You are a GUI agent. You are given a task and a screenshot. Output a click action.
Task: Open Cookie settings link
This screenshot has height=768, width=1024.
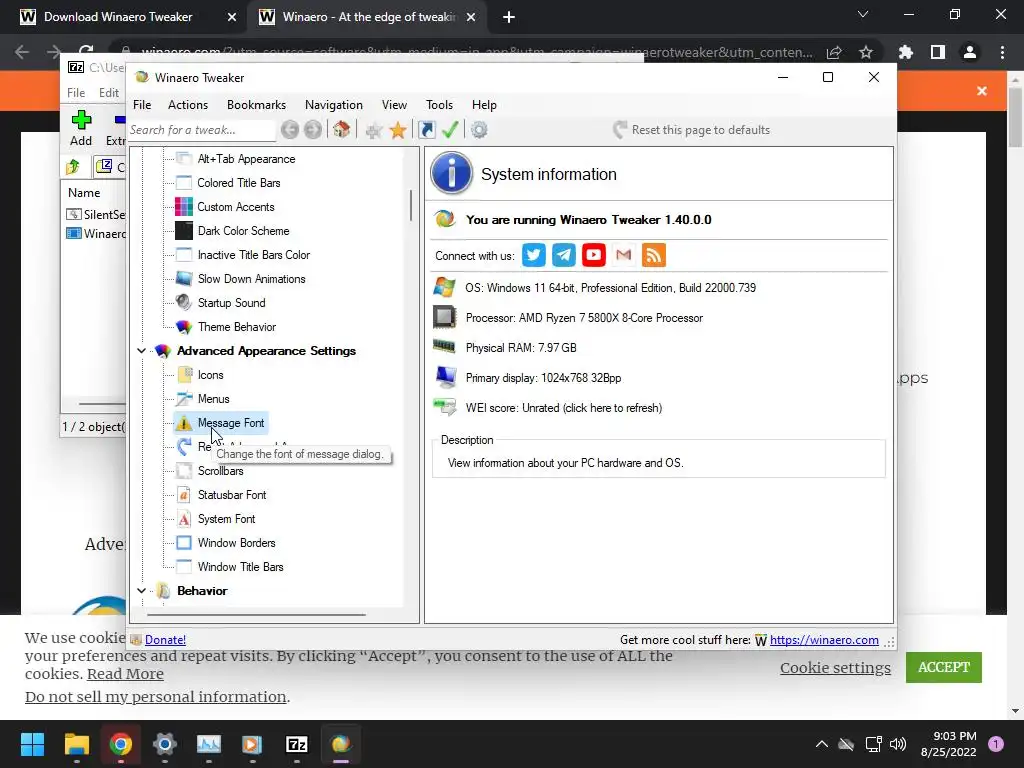pos(835,667)
